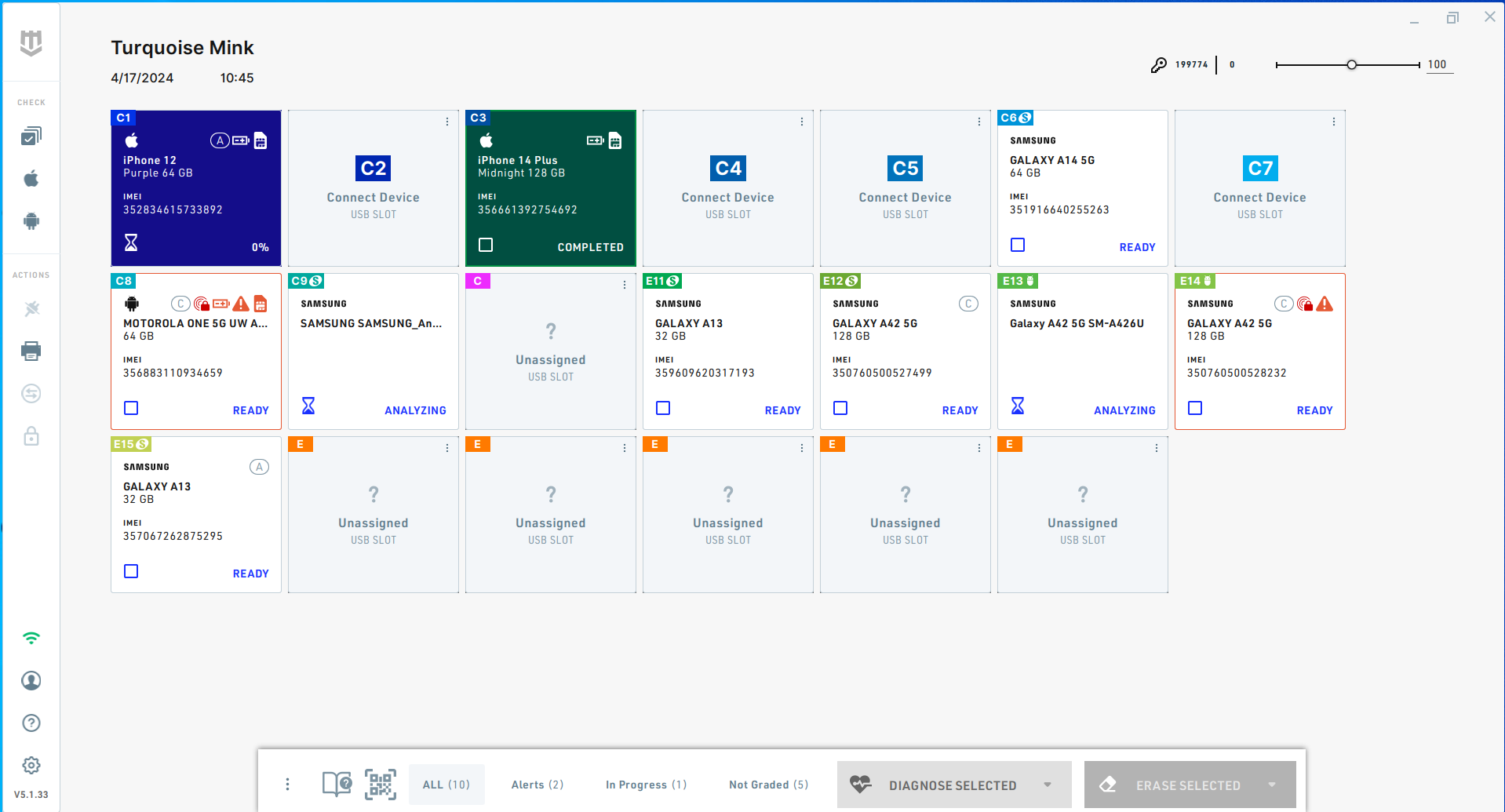
Task: Check the Galaxy A14 5G device checkbox
Action: click(x=1018, y=246)
